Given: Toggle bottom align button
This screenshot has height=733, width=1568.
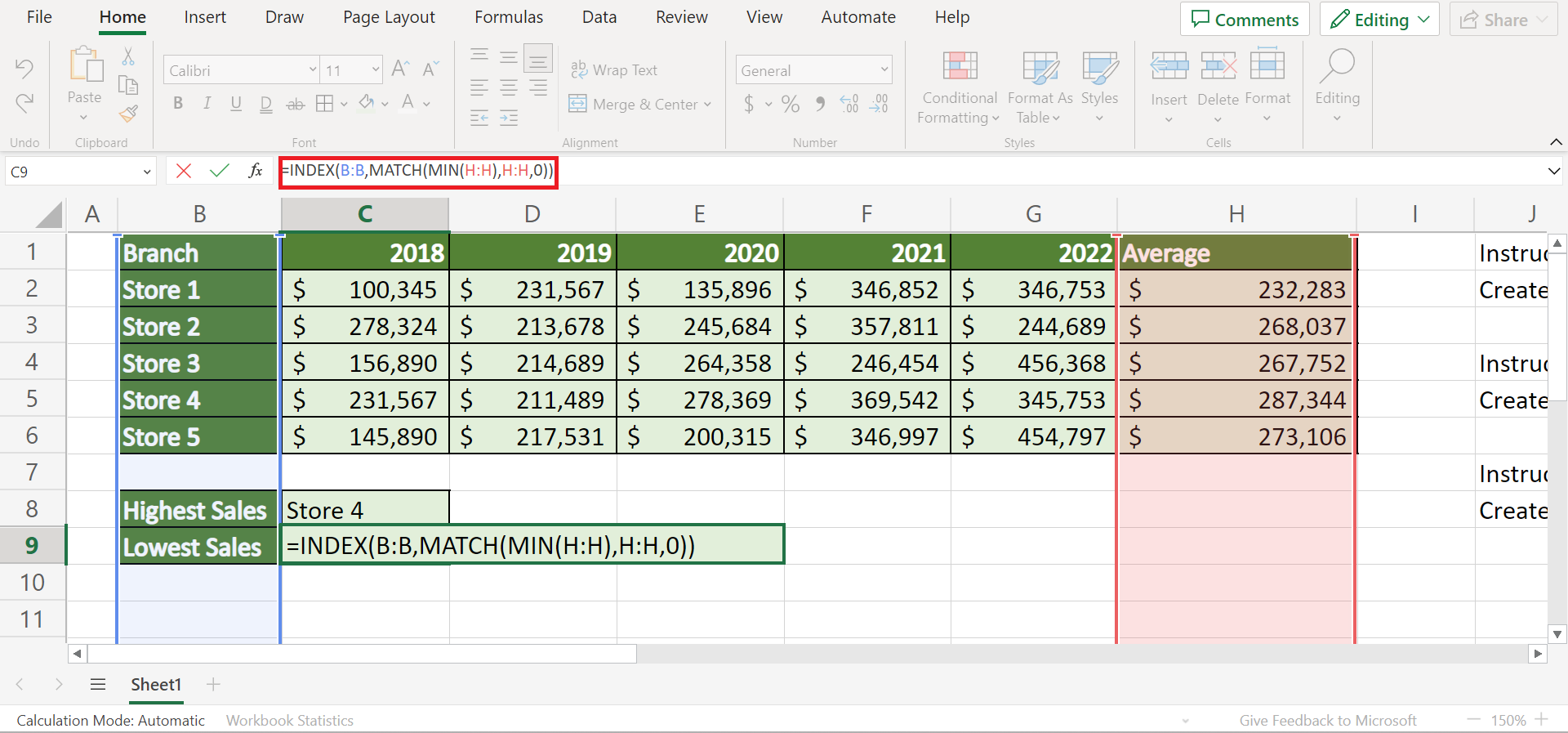Looking at the screenshot, I should 538,58.
